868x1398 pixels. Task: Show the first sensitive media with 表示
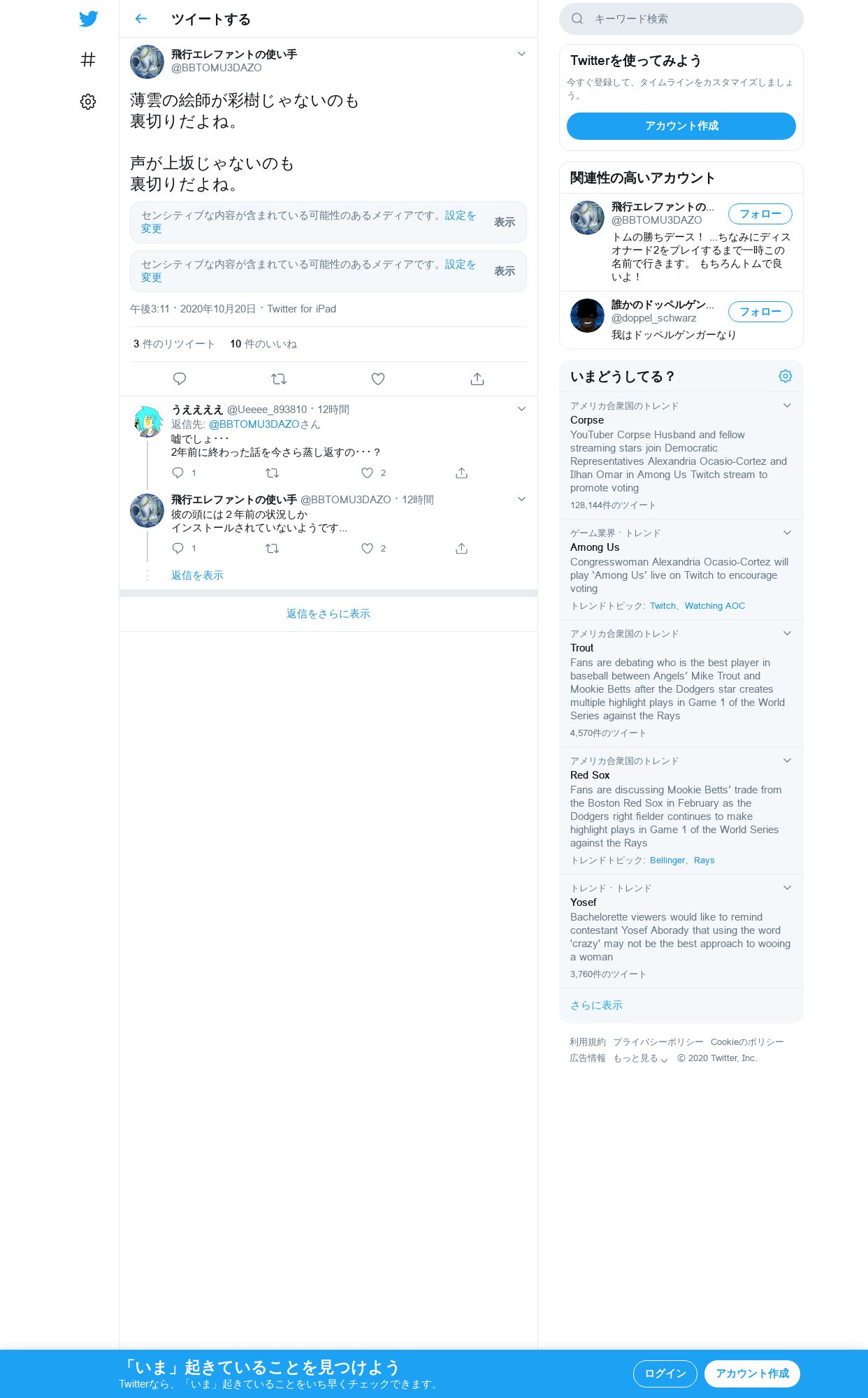pyautogui.click(x=505, y=222)
